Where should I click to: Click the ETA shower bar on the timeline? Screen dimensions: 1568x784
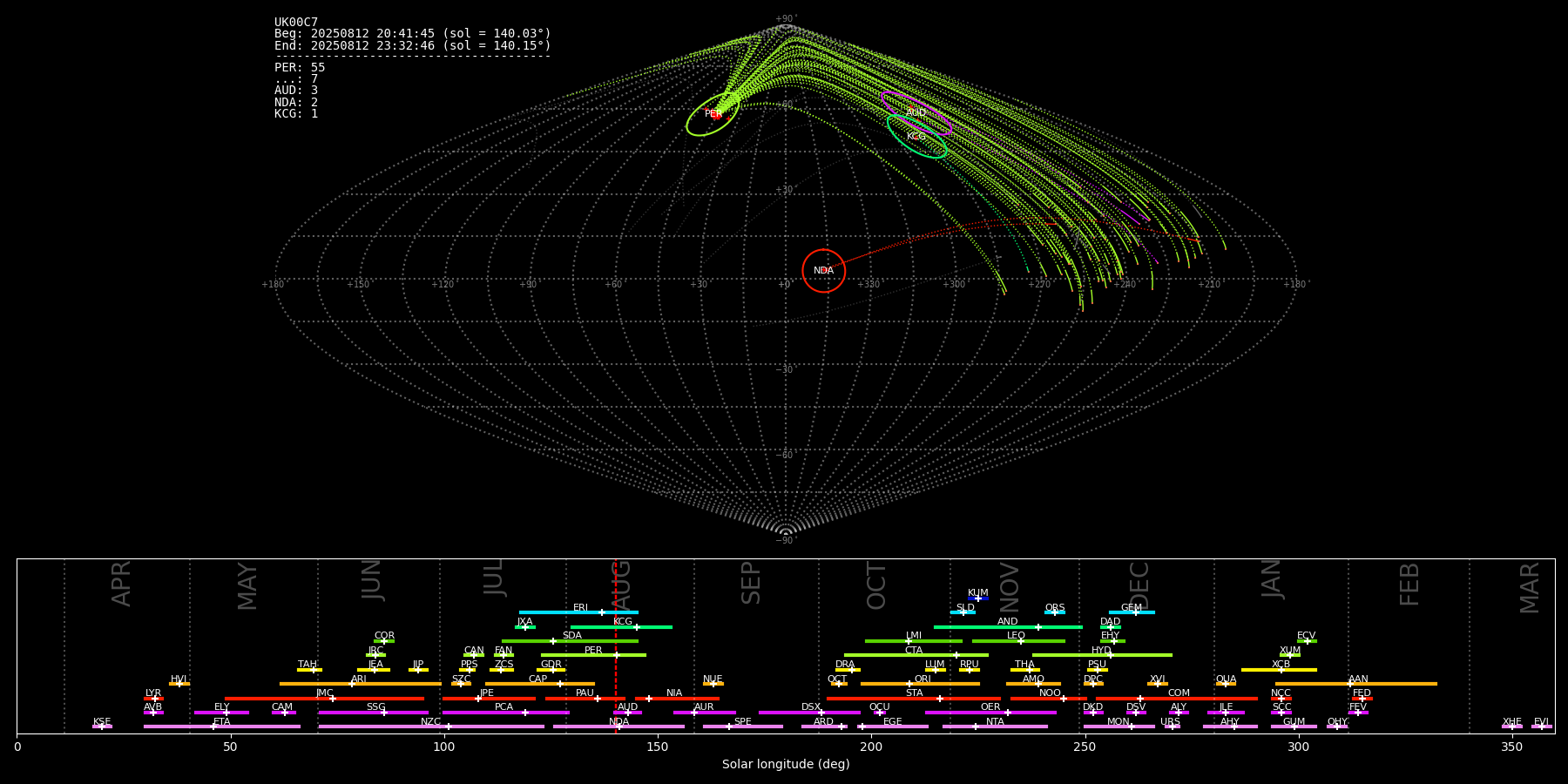[x=222, y=727]
